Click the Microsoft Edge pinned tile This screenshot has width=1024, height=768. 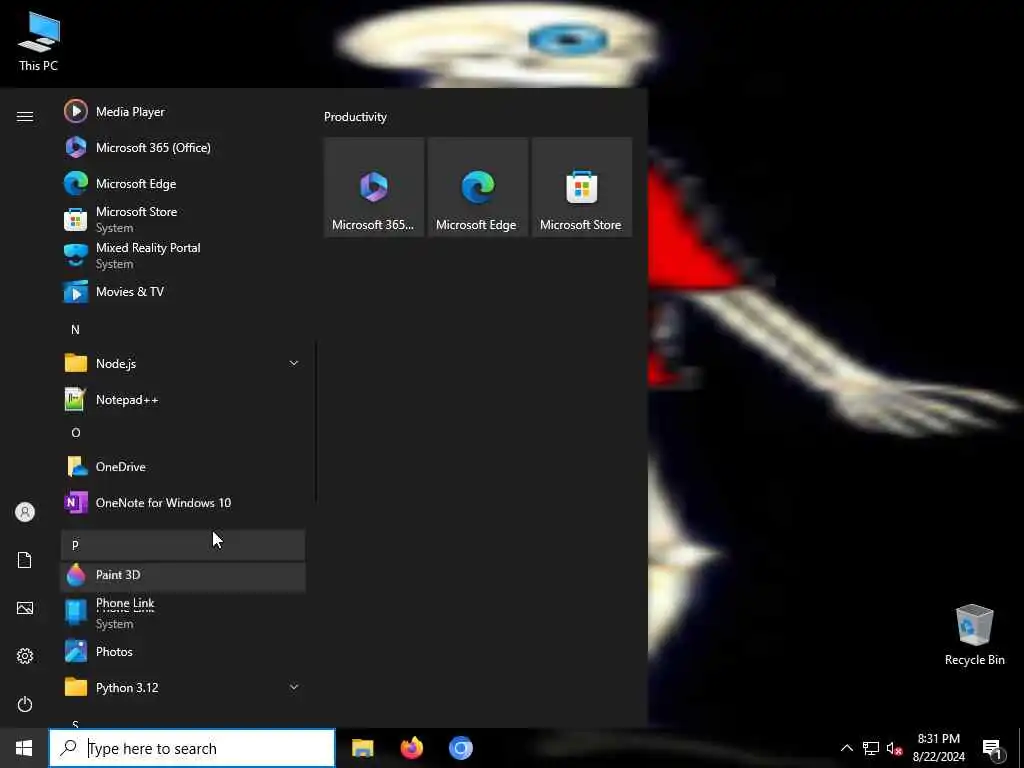[477, 187]
